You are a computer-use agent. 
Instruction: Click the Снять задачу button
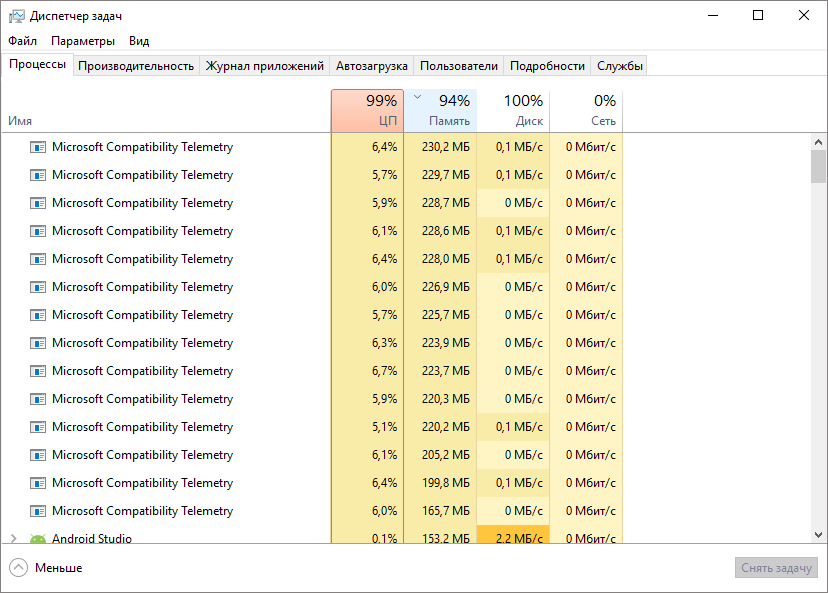[x=776, y=568]
